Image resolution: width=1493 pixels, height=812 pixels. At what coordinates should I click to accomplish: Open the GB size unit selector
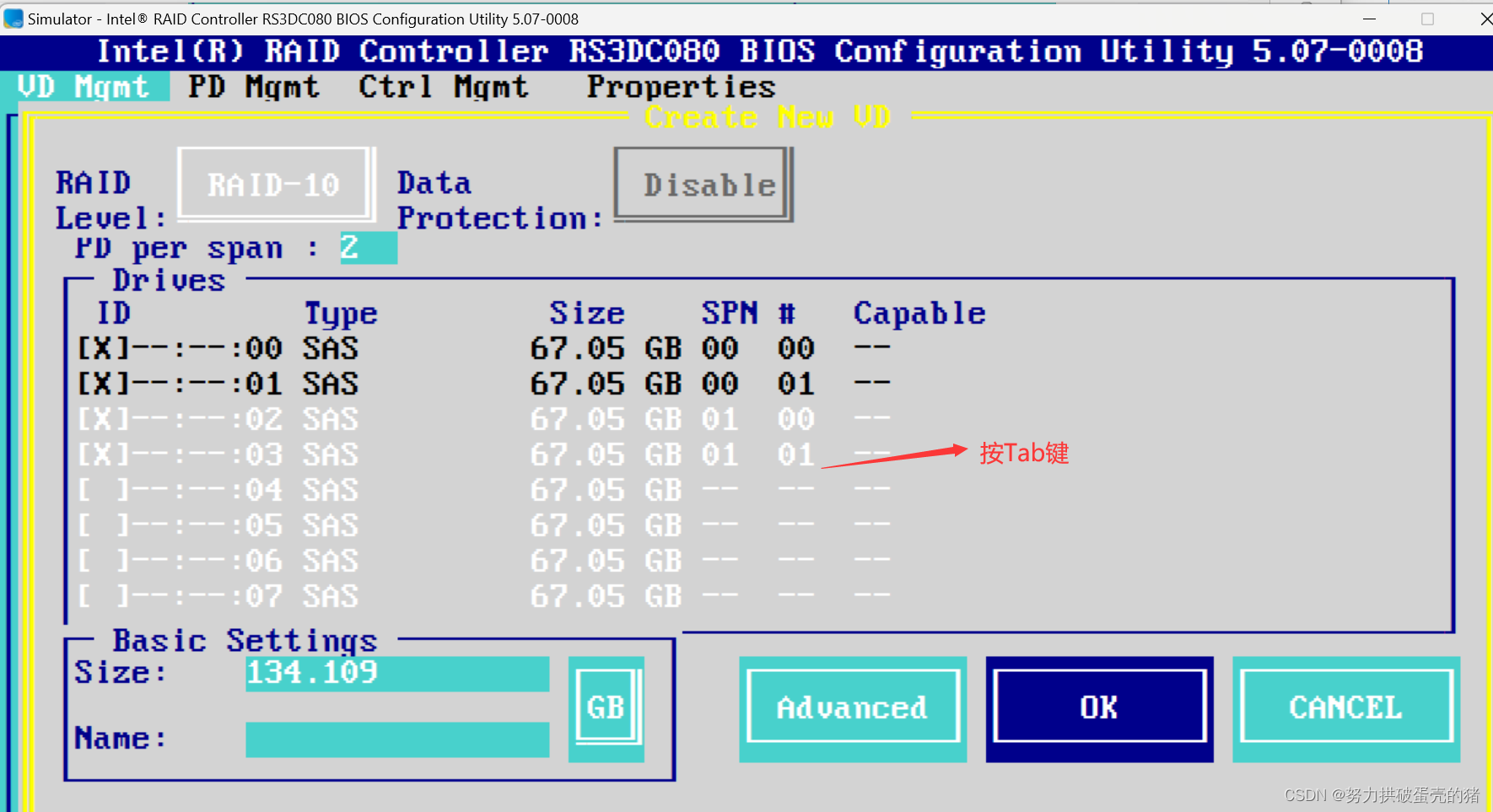[x=606, y=708]
